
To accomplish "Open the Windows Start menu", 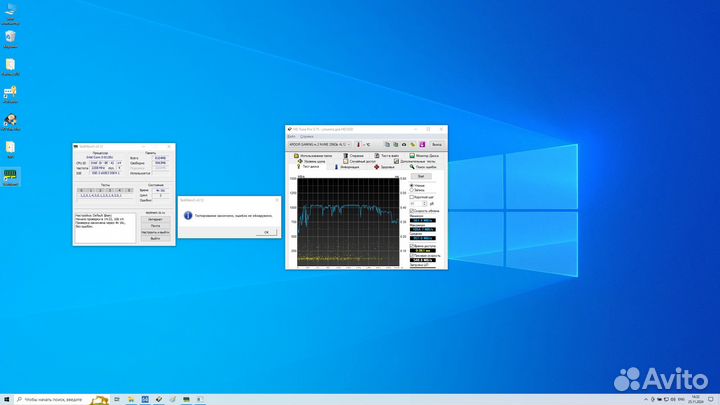I will (x=6, y=399).
